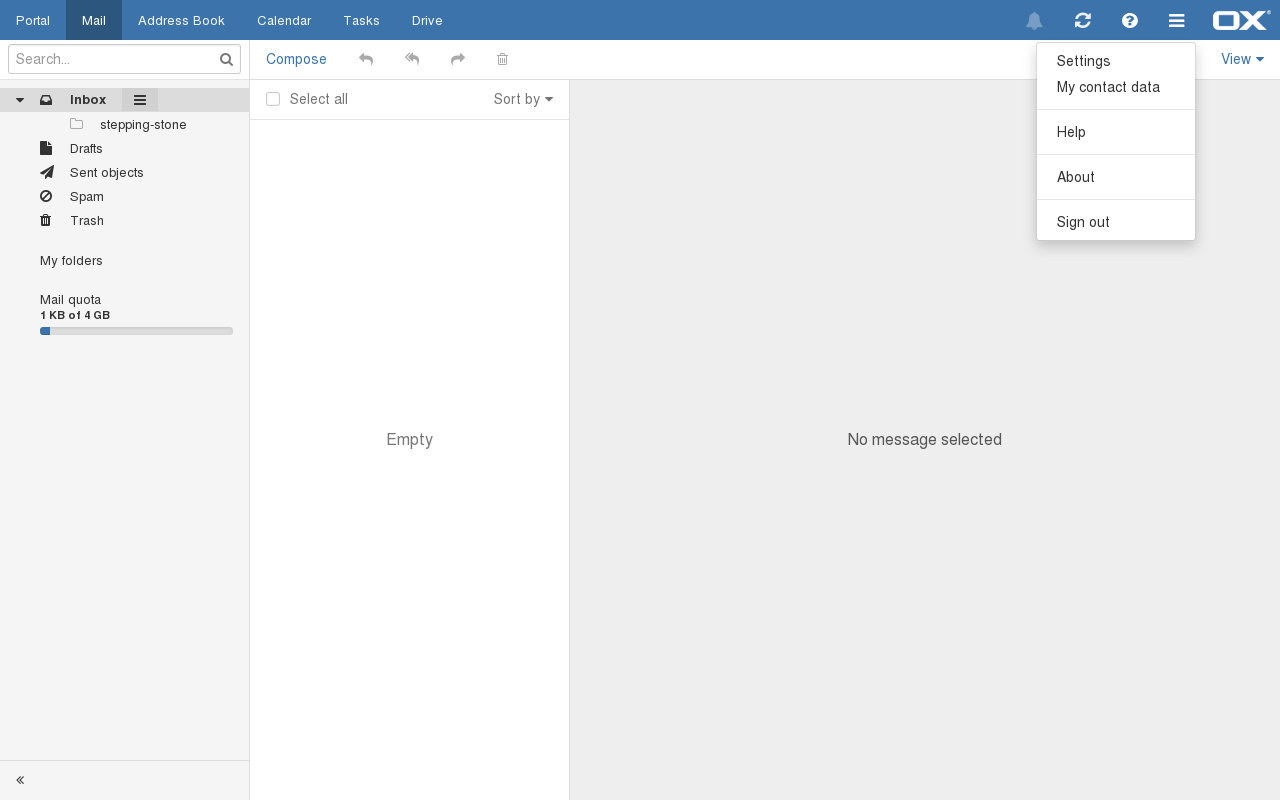This screenshot has width=1280, height=800.
Task: Expand the View dropdown
Action: point(1242,59)
